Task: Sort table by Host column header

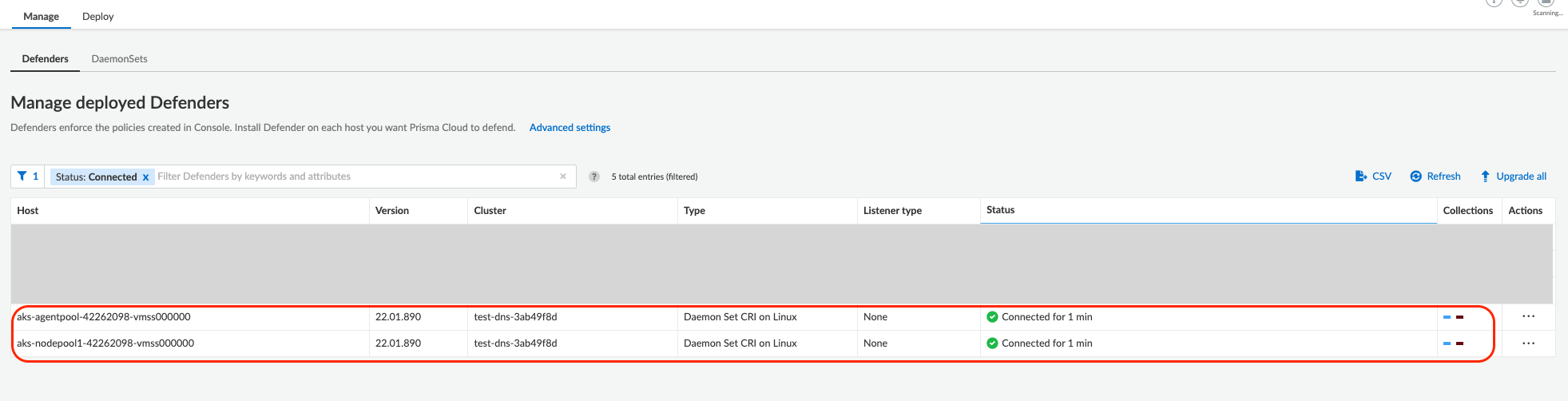Action: tap(28, 211)
